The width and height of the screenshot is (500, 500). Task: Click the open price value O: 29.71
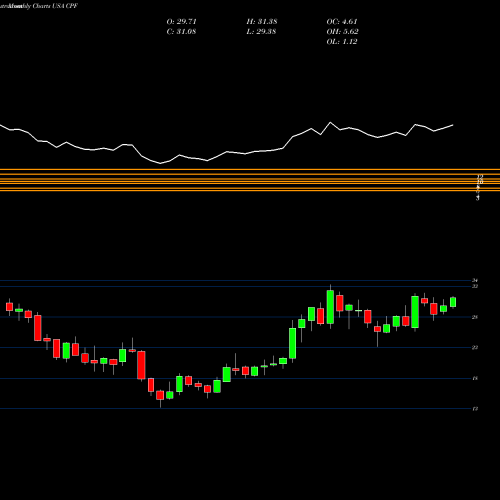182,22
